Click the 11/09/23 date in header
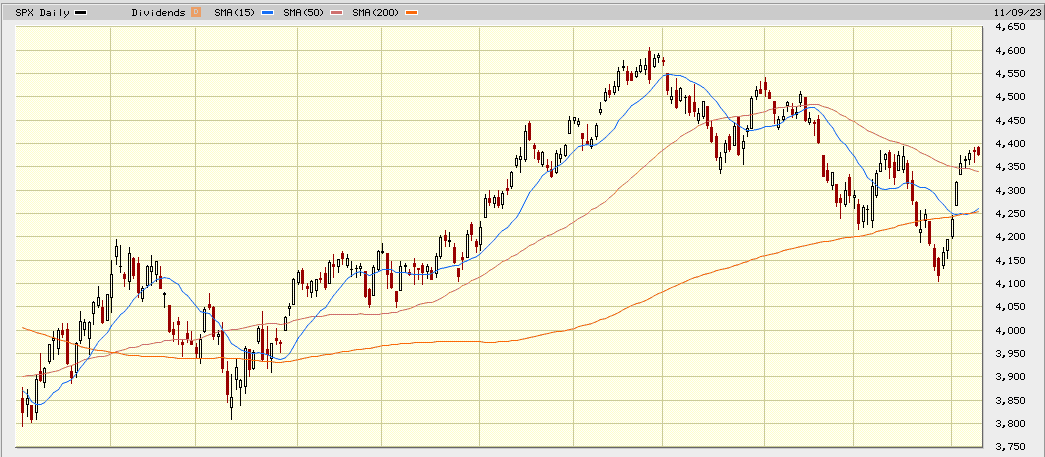Screen dimensions: 1045x457 (x=1016, y=11)
